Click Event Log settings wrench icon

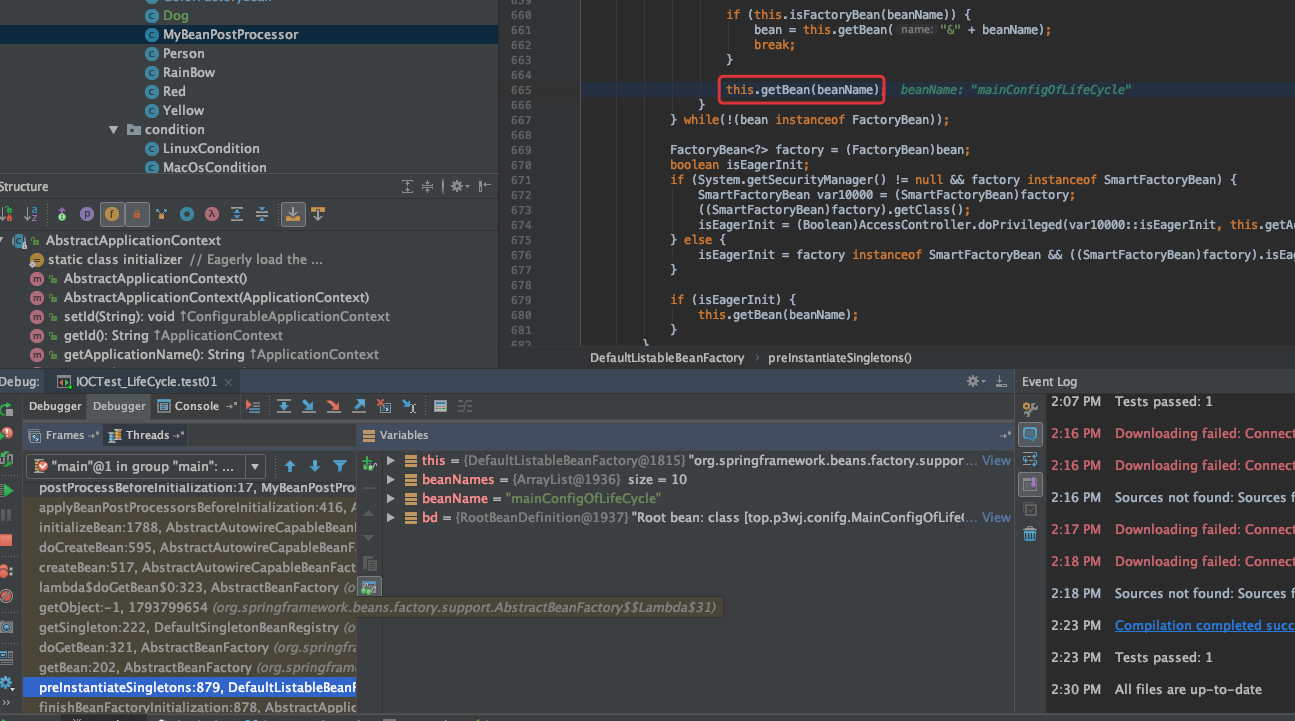click(x=1030, y=409)
